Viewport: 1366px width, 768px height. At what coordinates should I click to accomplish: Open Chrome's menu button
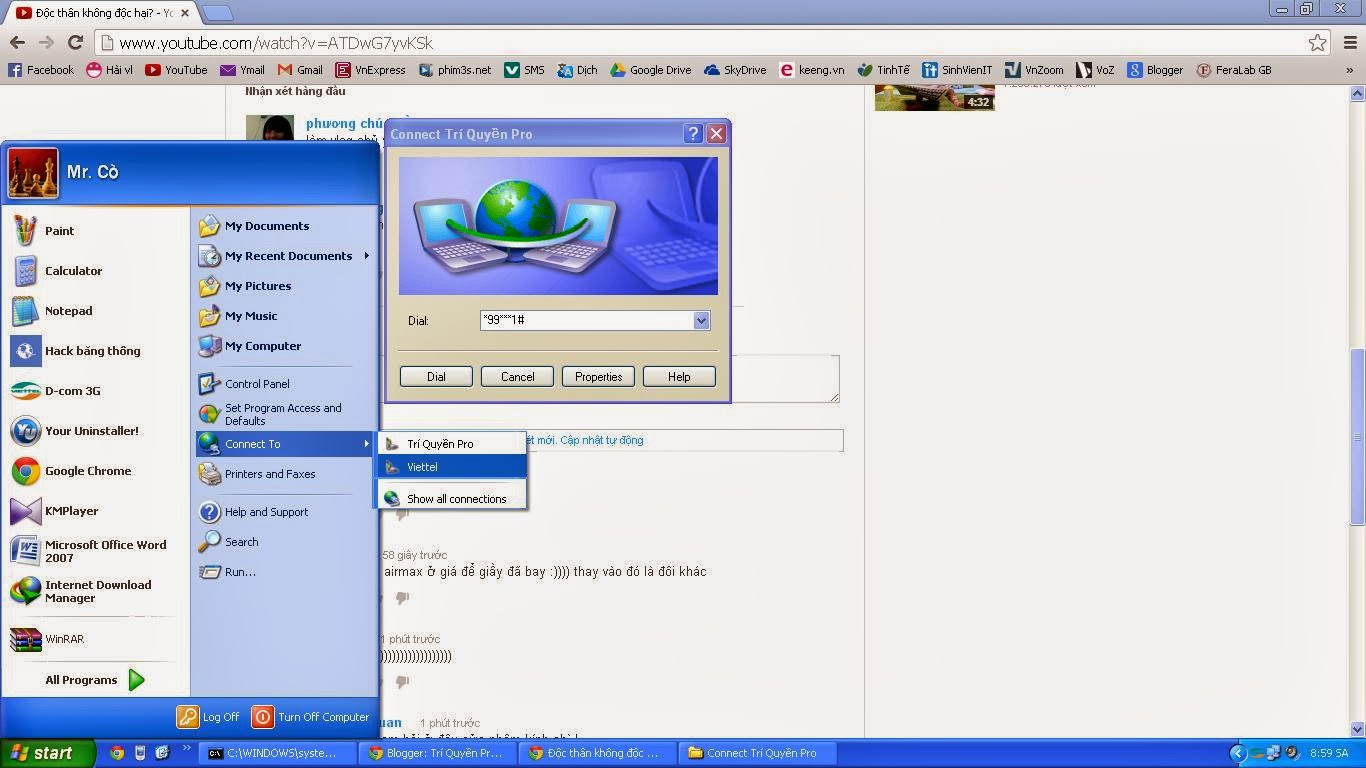[1349, 43]
